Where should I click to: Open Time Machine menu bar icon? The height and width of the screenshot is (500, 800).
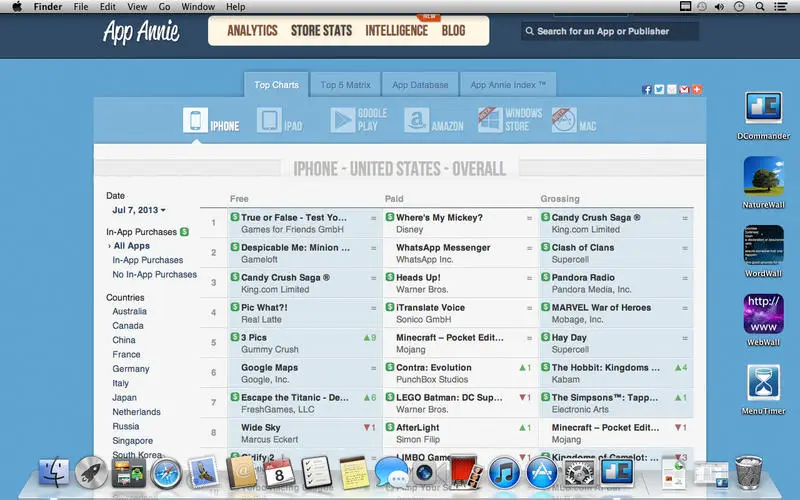click(x=703, y=7)
